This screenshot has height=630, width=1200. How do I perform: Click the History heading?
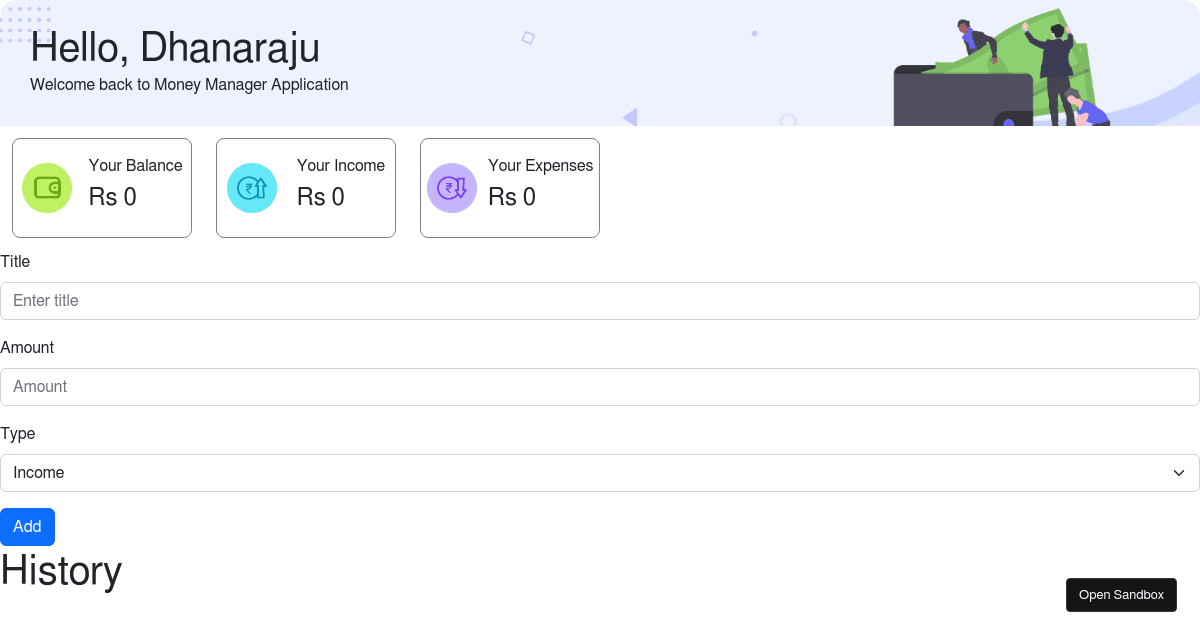(61, 571)
